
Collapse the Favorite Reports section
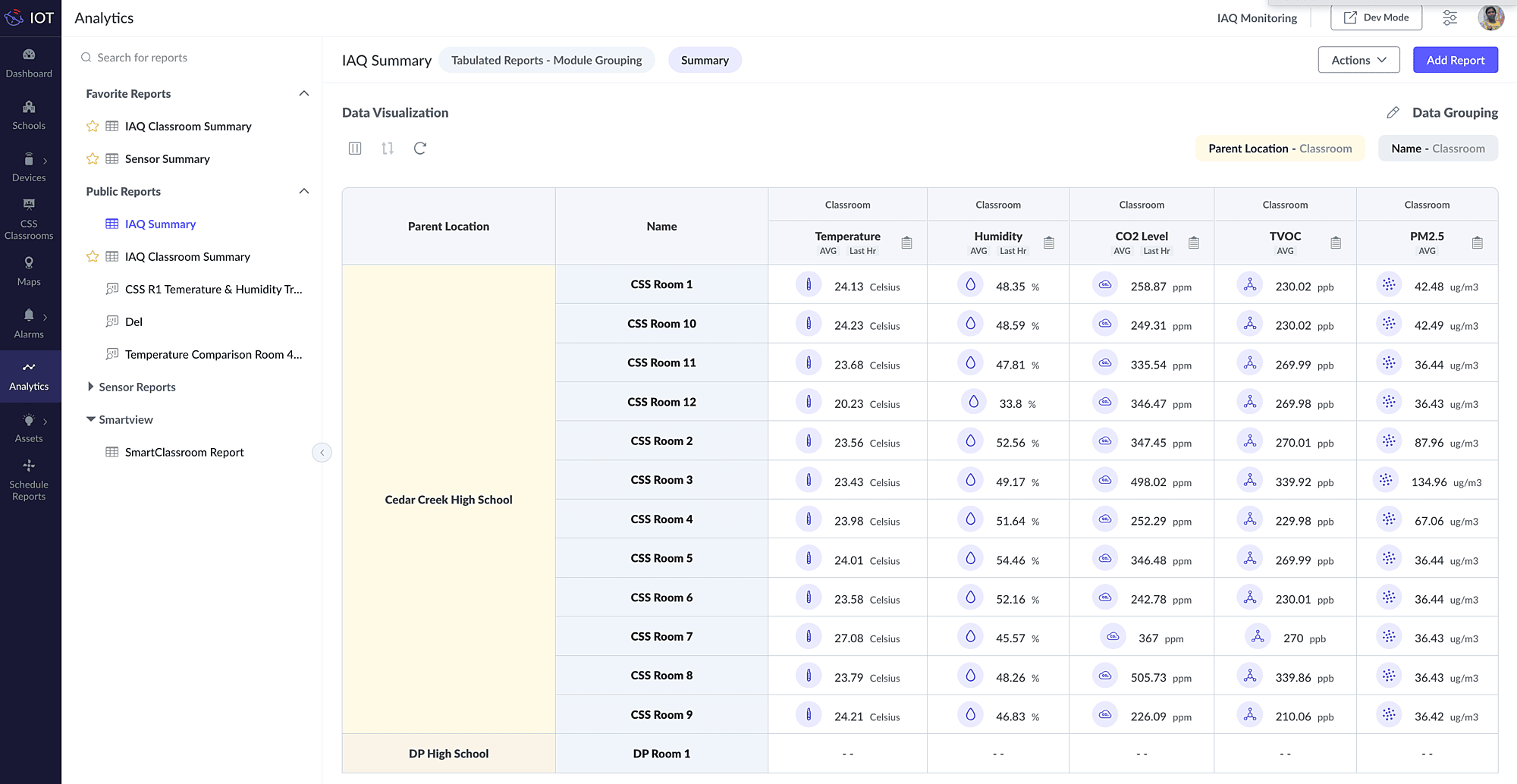click(x=304, y=94)
